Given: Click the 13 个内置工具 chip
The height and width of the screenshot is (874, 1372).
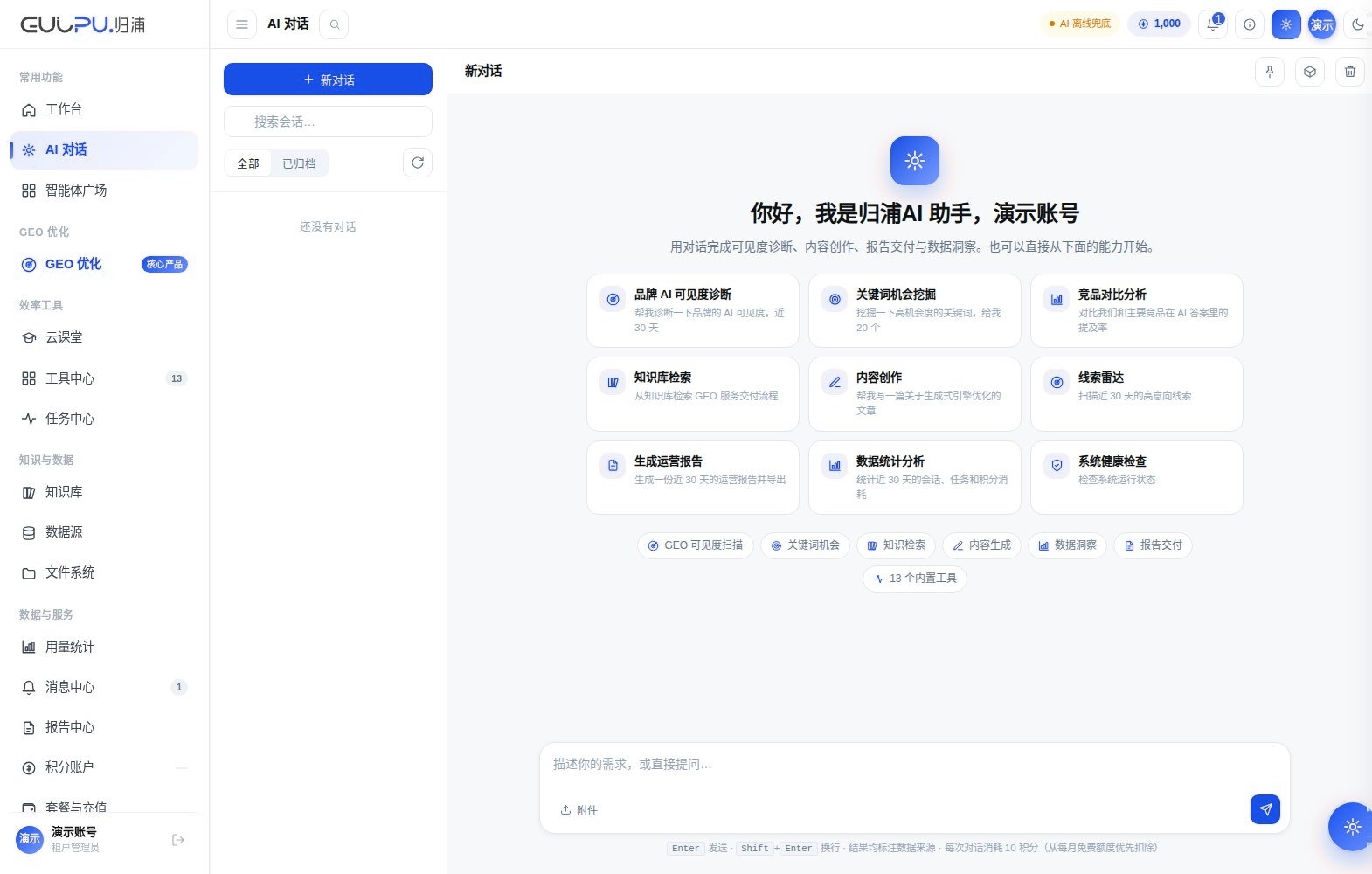Looking at the screenshot, I should (915, 579).
